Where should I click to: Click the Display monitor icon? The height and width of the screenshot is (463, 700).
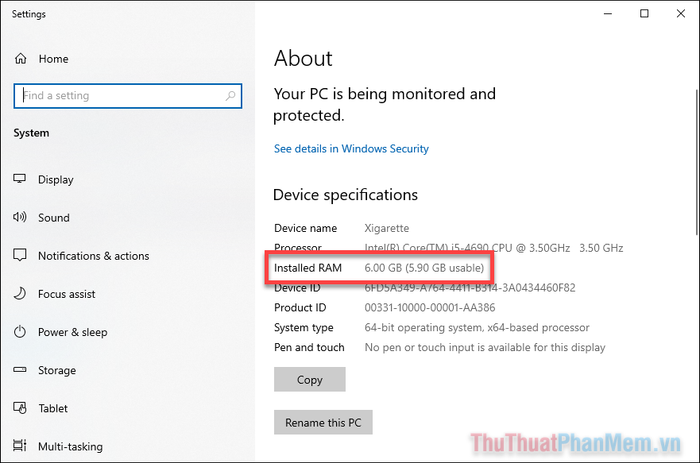click(x=20, y=179)
